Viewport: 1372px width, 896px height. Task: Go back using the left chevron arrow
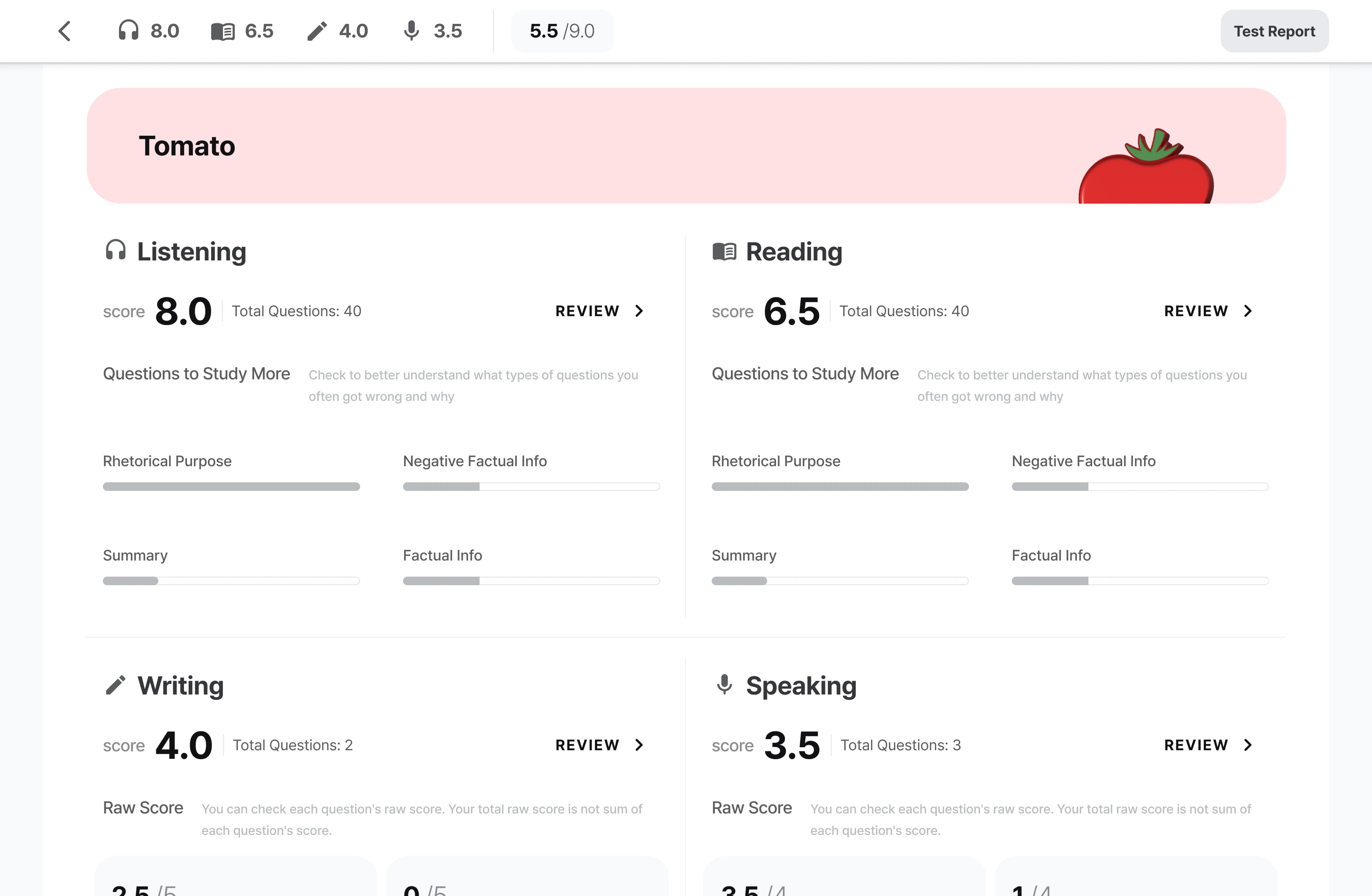click(65, 31)
